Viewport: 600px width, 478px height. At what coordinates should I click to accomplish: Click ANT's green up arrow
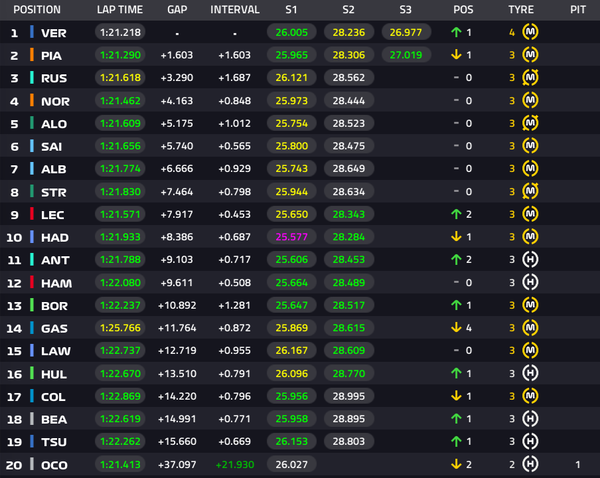coord(456,259)
